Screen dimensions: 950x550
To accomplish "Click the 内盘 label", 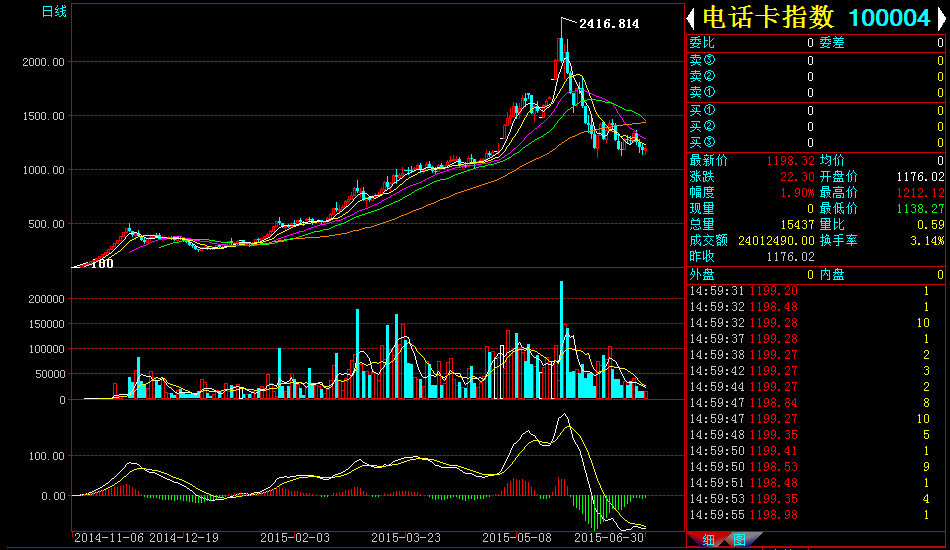I will pyautogui.click(x=832, y=275).
